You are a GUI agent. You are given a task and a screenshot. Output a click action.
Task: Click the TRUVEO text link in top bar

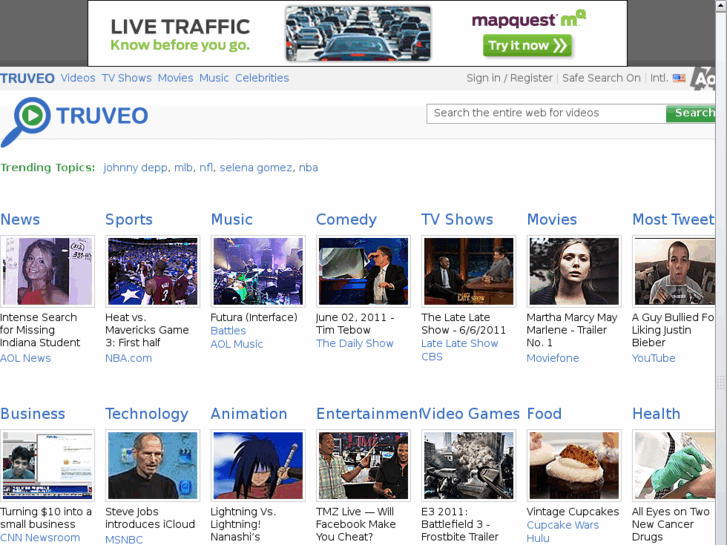(27, 78)
